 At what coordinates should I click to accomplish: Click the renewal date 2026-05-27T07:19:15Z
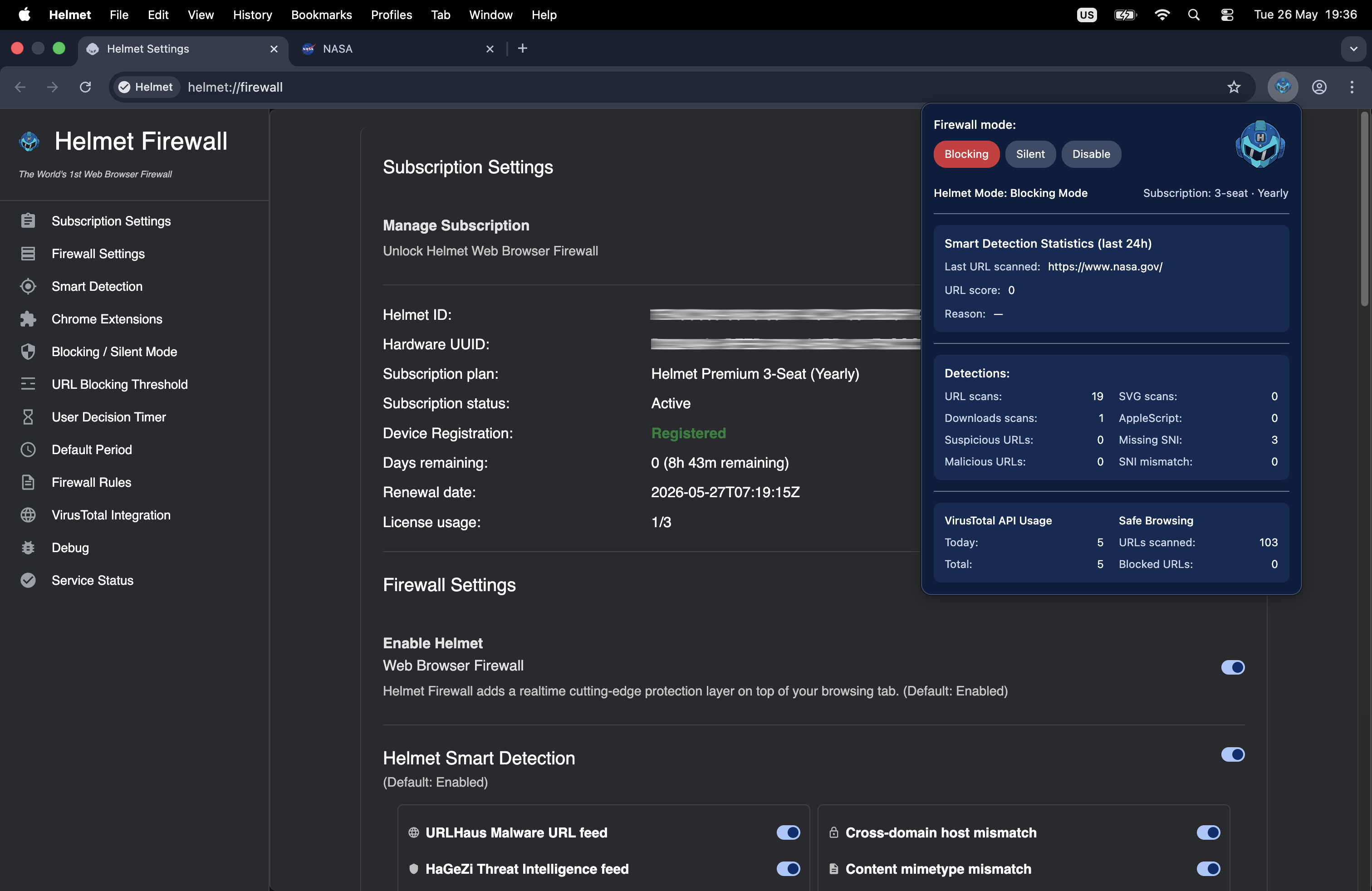coord(725,493)
